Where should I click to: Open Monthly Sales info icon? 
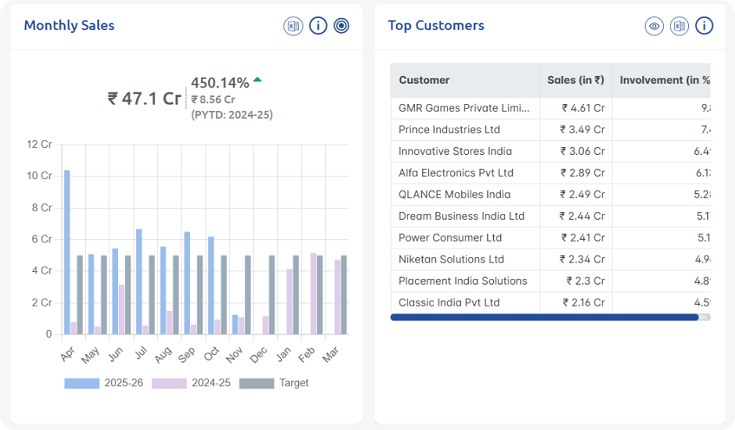[x=318, y=26]
